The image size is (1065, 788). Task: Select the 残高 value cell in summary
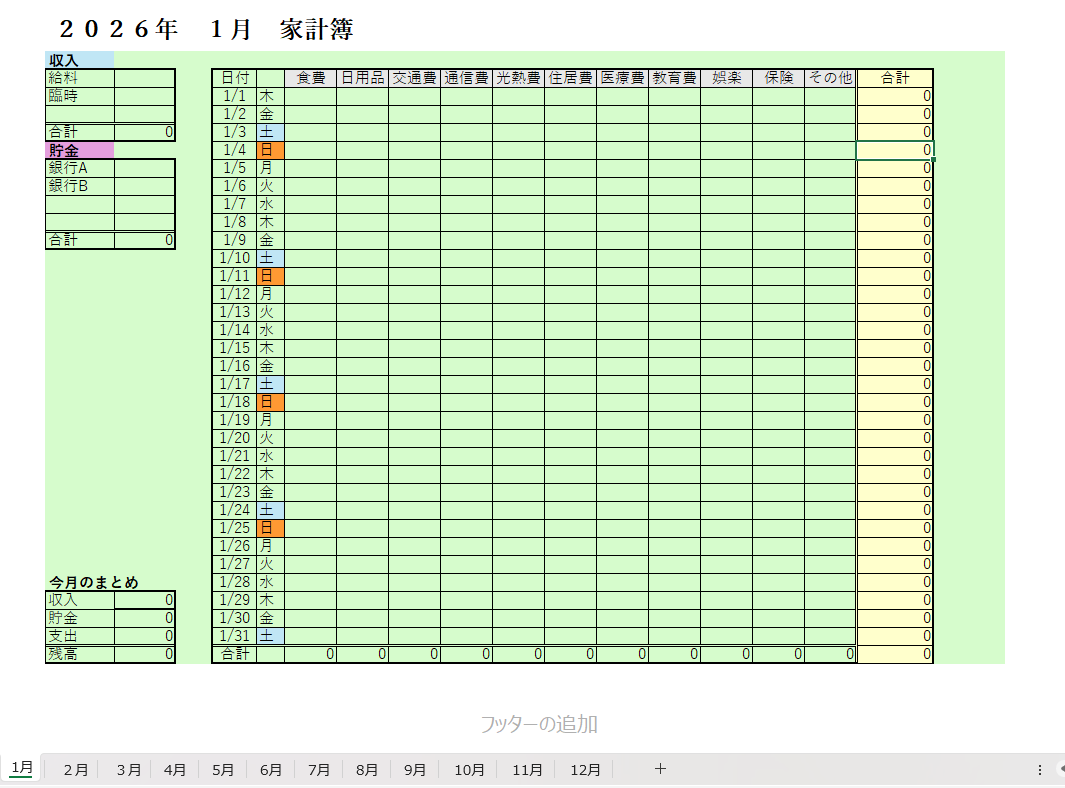tap(145, 654)
